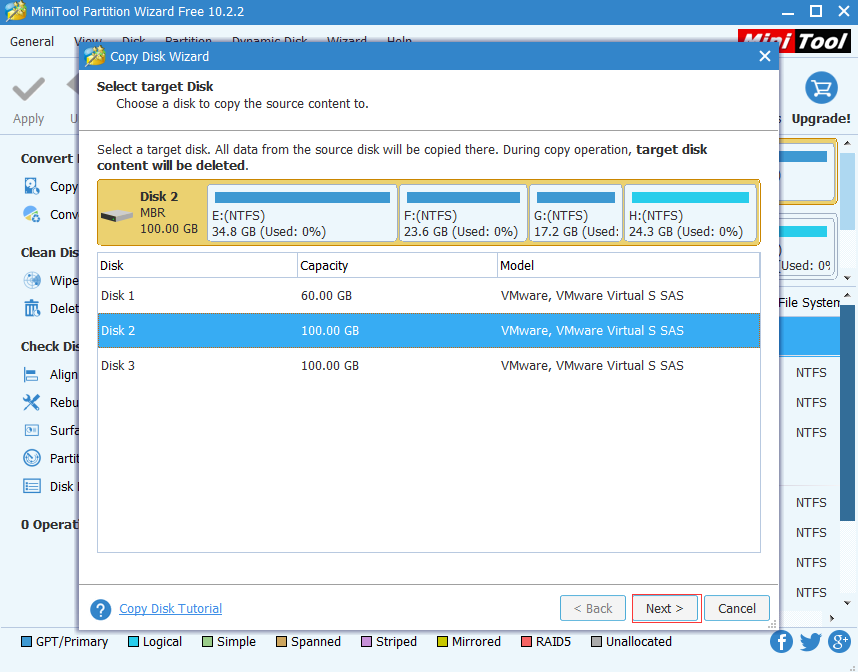Click the H:(NTFS) 24.3 GB partition block

coord(691,213)
